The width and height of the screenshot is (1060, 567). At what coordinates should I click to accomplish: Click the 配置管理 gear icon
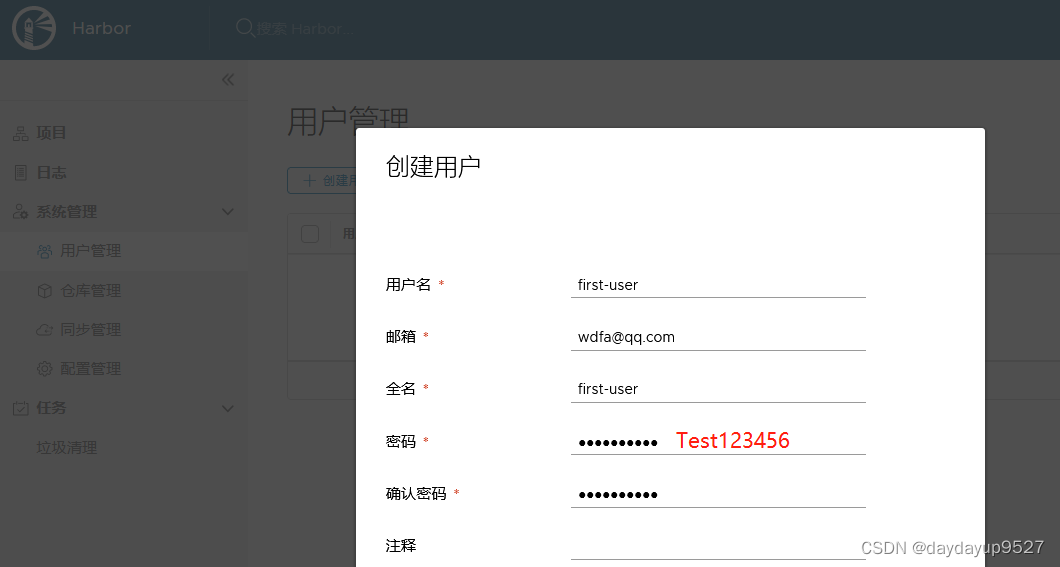click(45, 369)
